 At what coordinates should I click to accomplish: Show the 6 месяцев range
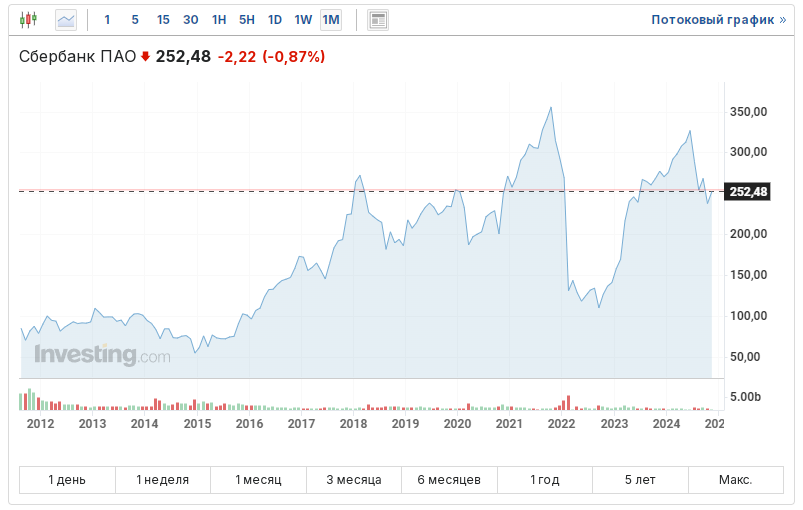coord(449,480)
